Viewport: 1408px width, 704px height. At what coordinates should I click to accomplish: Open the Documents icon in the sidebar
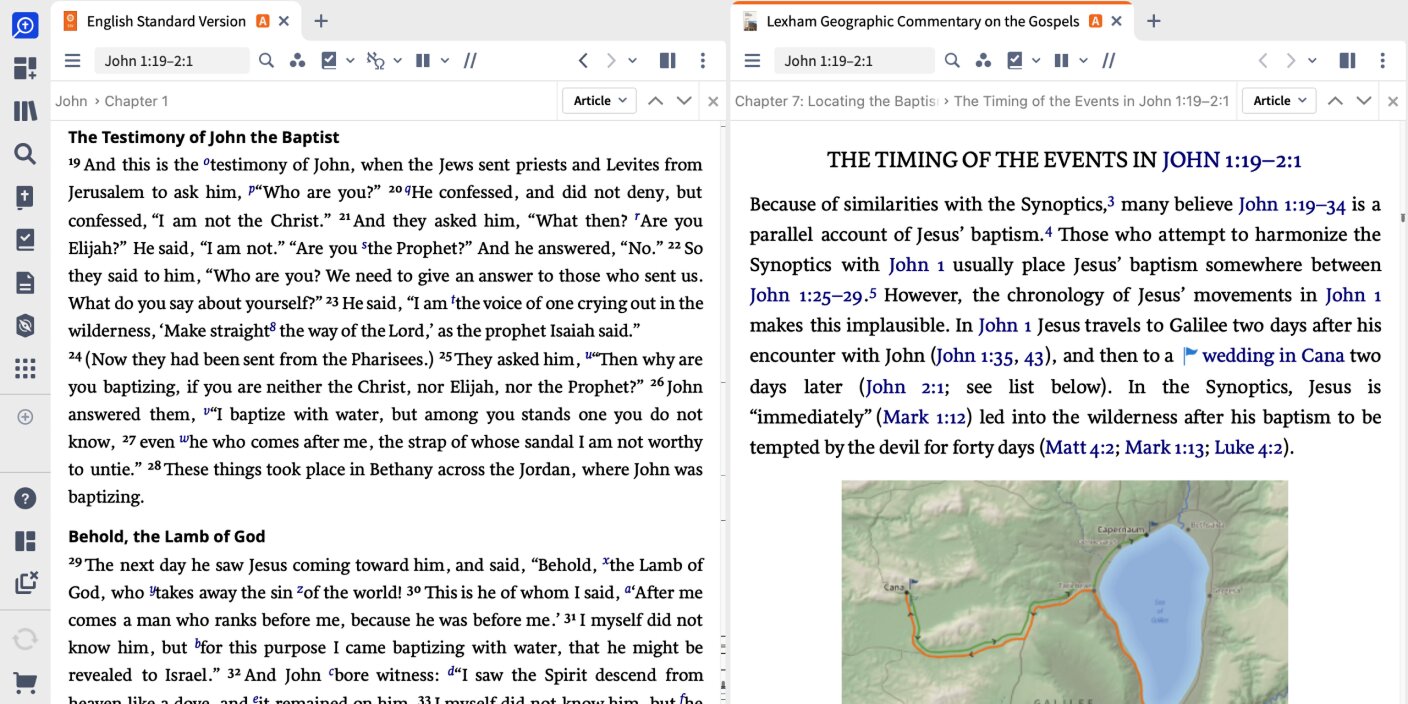pyautogui.click(x=25, y=283)
